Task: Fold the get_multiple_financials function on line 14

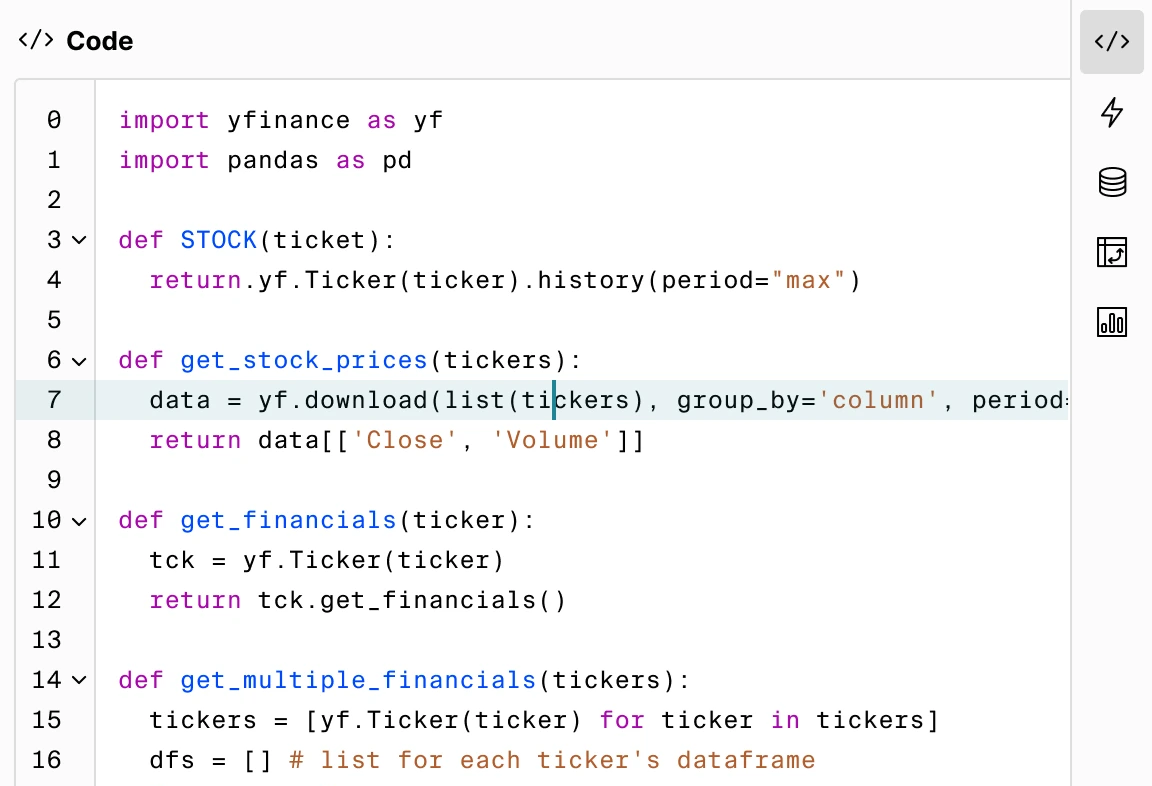Action: [79, 680]
